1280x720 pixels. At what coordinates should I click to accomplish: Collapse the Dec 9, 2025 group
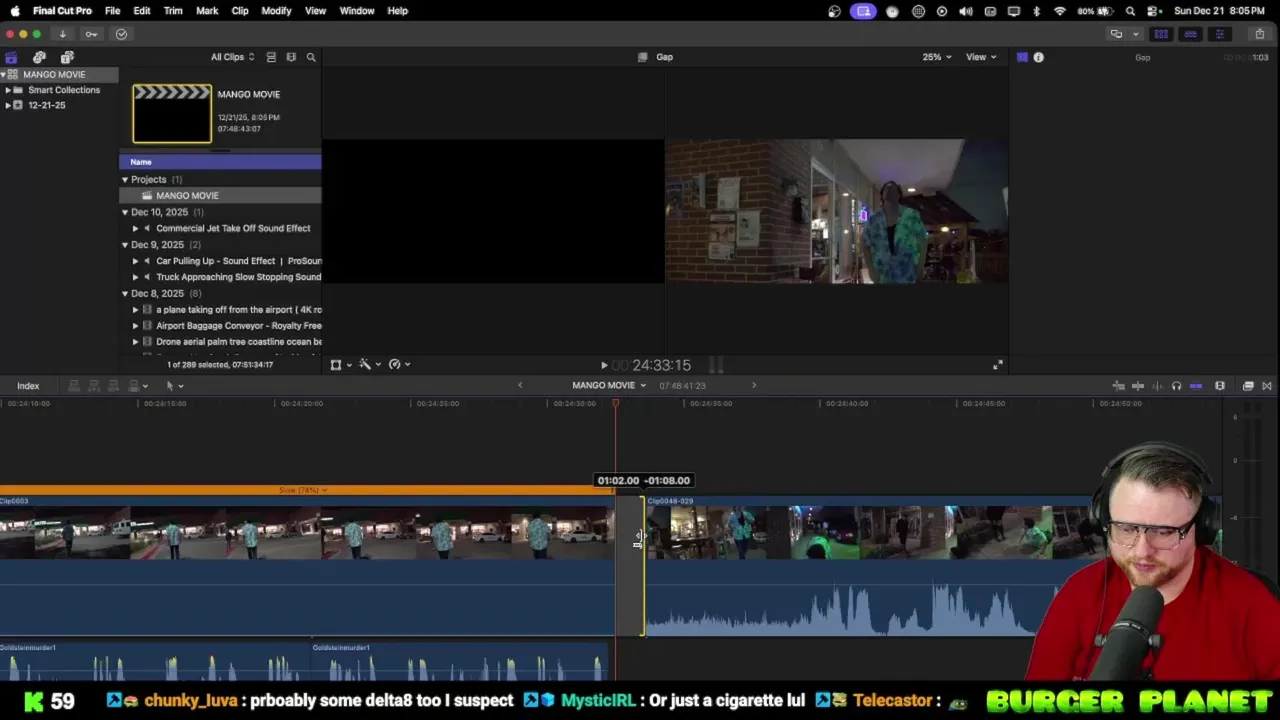point(125,245)
